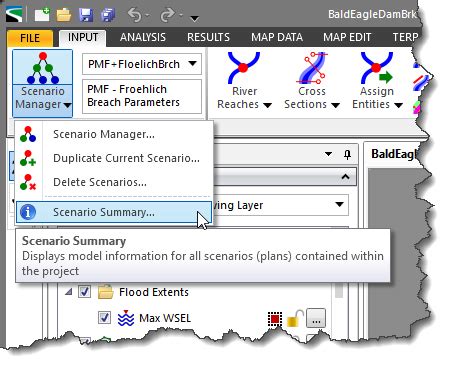This screenshot has width=456, height=370.
Task: Create a new project with New icon
Action: point(42,15)
